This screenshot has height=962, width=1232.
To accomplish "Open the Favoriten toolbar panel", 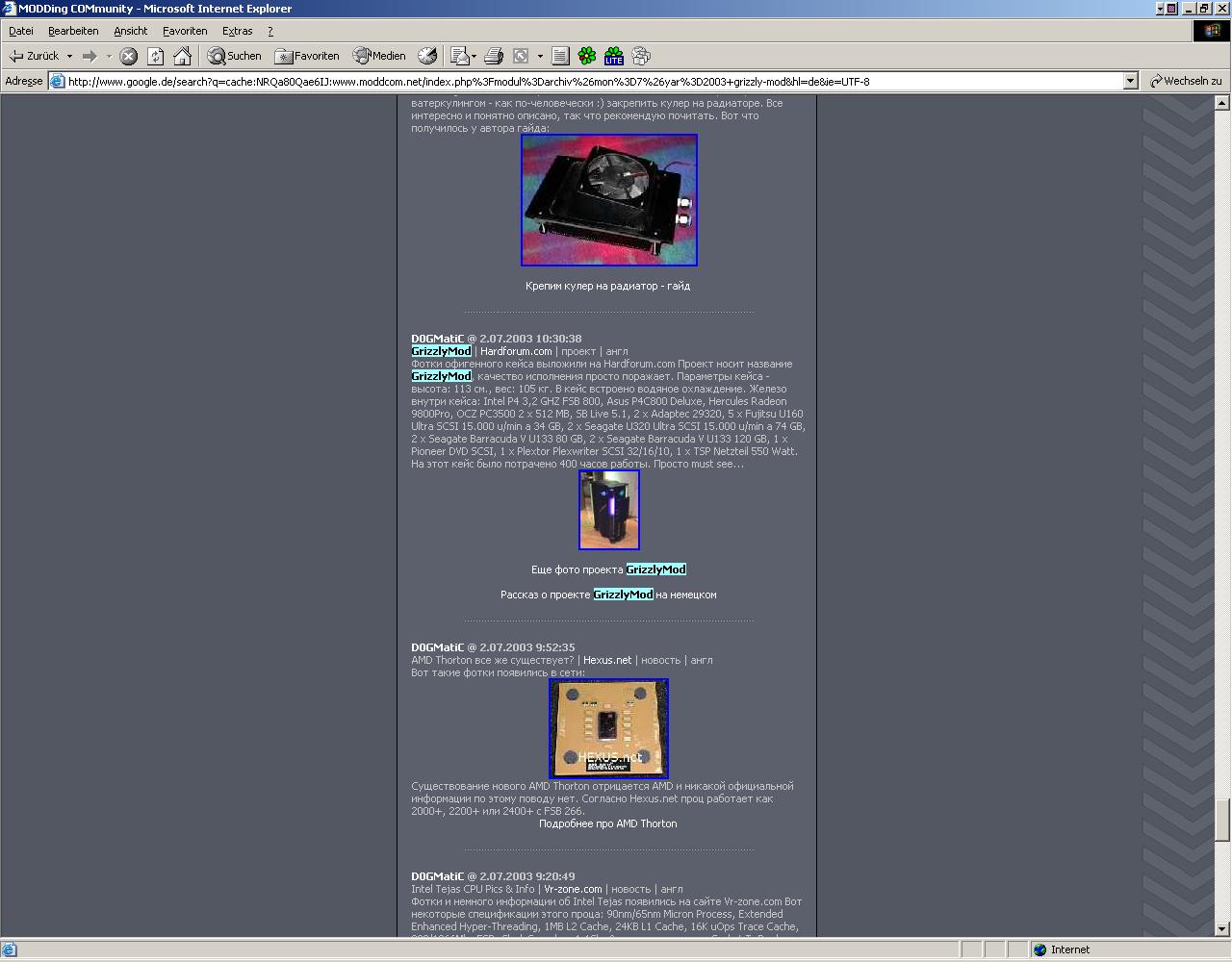I will coord(307,56).
